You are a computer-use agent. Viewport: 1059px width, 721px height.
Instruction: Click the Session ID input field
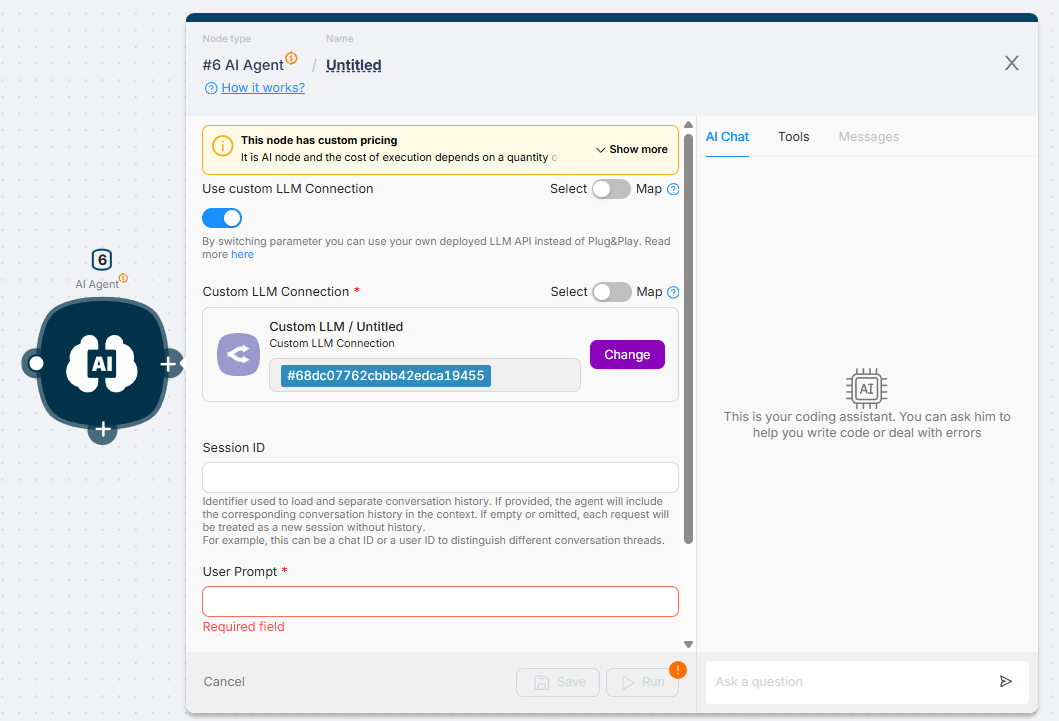point(440,477)
